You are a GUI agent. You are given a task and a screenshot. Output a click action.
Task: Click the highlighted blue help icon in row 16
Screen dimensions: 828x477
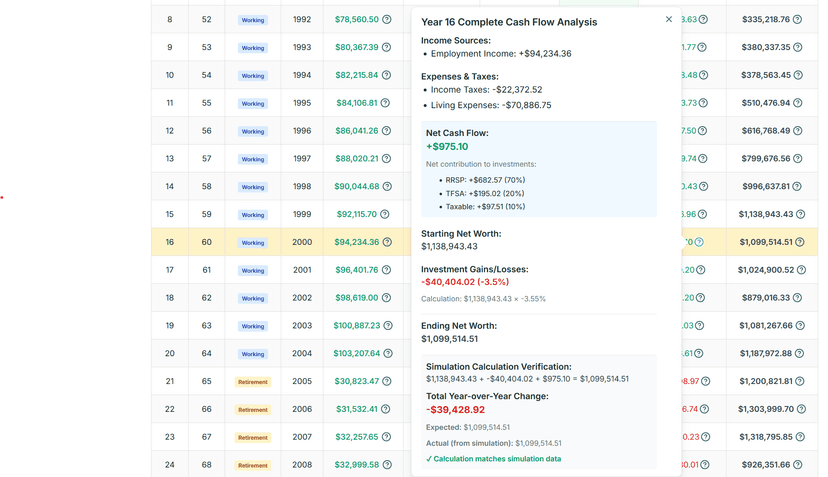(x=699, y=242)
